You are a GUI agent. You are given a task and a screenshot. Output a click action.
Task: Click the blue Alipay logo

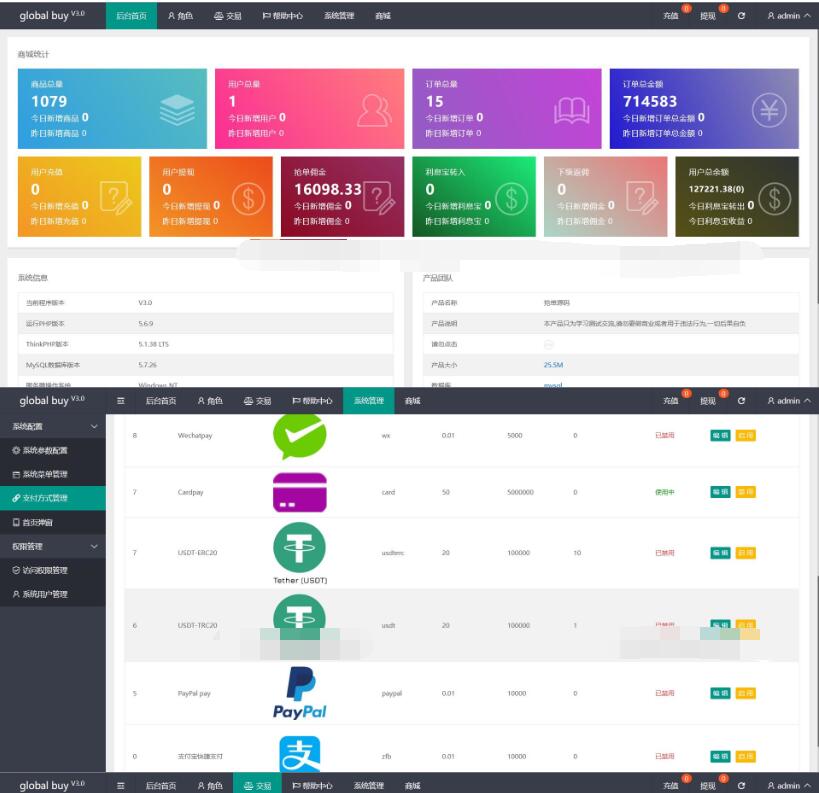coord(299,756)
